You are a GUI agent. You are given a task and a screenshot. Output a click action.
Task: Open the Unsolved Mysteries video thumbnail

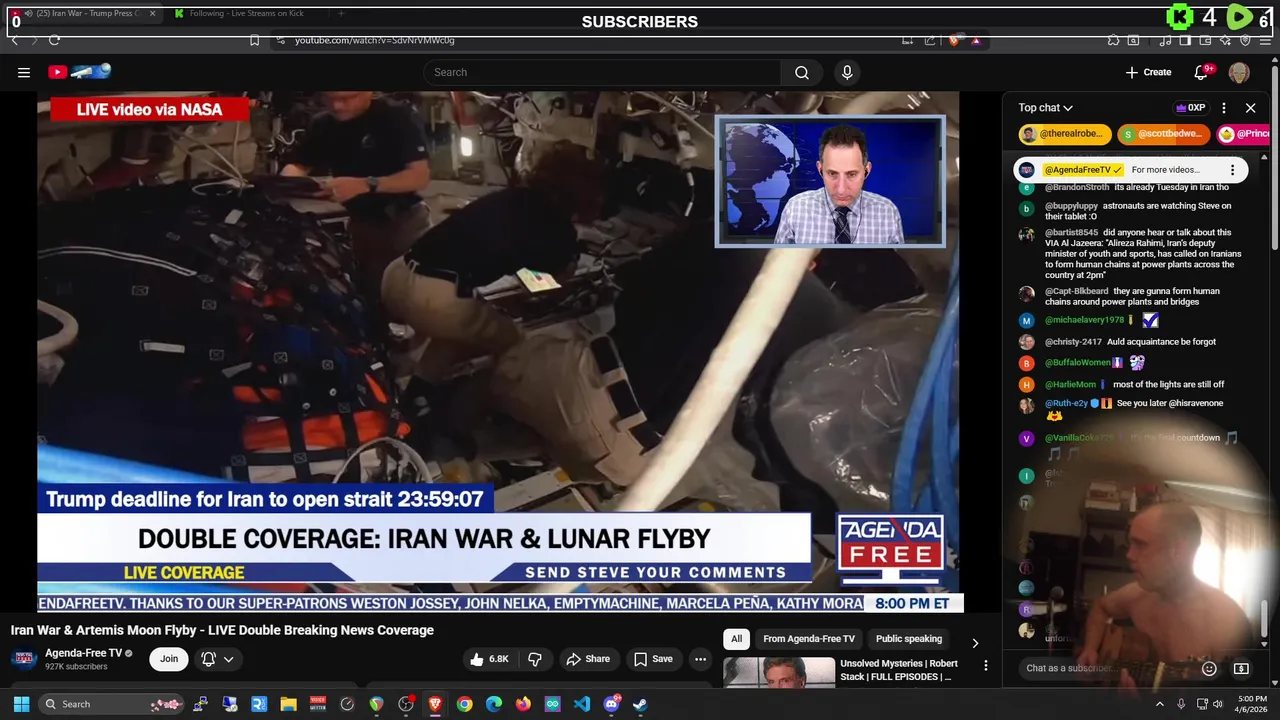coord(779,672)
